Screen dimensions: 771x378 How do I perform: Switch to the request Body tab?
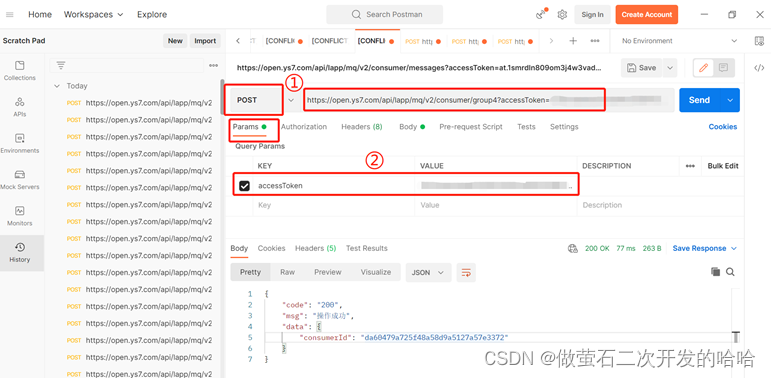click(x=412, y=127)
